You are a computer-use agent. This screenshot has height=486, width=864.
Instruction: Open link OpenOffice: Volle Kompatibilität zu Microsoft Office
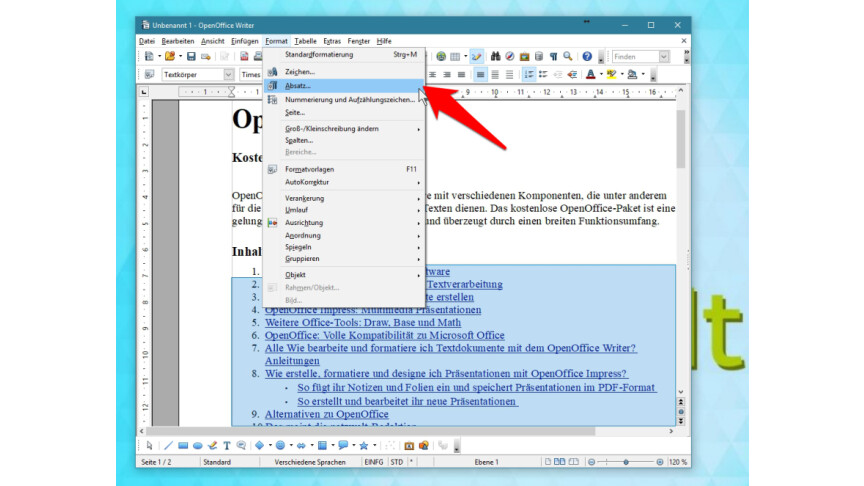point(385,335)
